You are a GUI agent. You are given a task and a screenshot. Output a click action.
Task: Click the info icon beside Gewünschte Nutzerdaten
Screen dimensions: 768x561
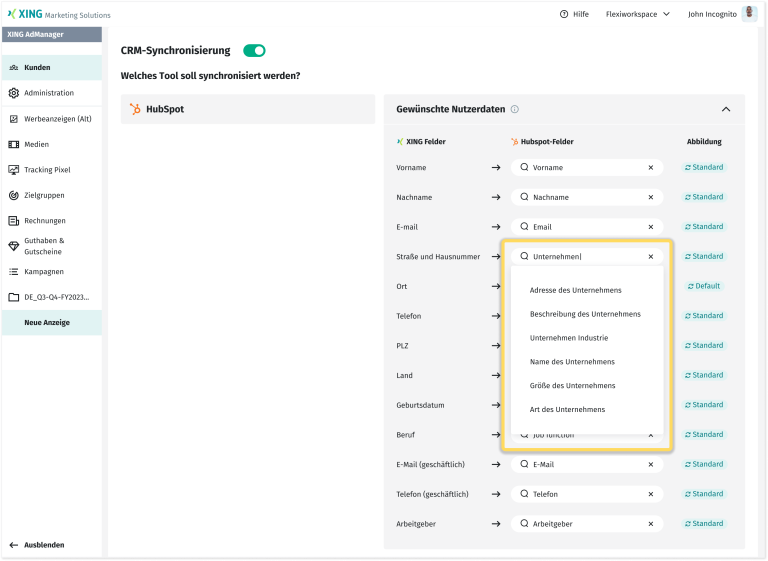515,109
